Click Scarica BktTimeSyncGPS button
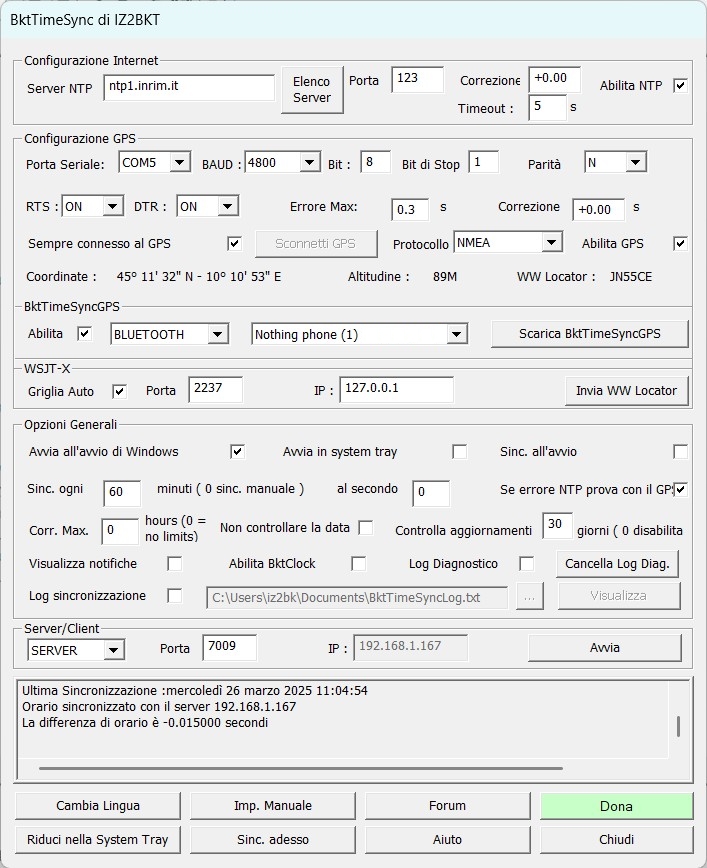Viewport: 707px width, 868px height. [590, 334]
